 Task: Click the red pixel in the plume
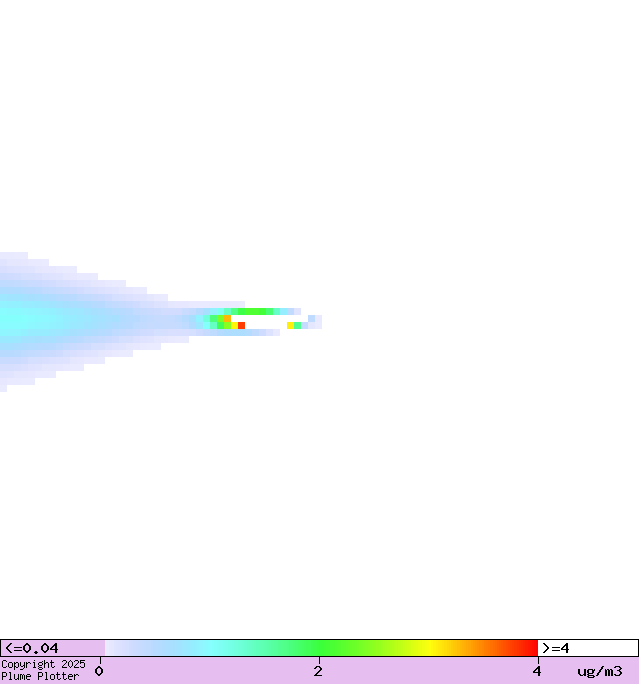(241, 325)
